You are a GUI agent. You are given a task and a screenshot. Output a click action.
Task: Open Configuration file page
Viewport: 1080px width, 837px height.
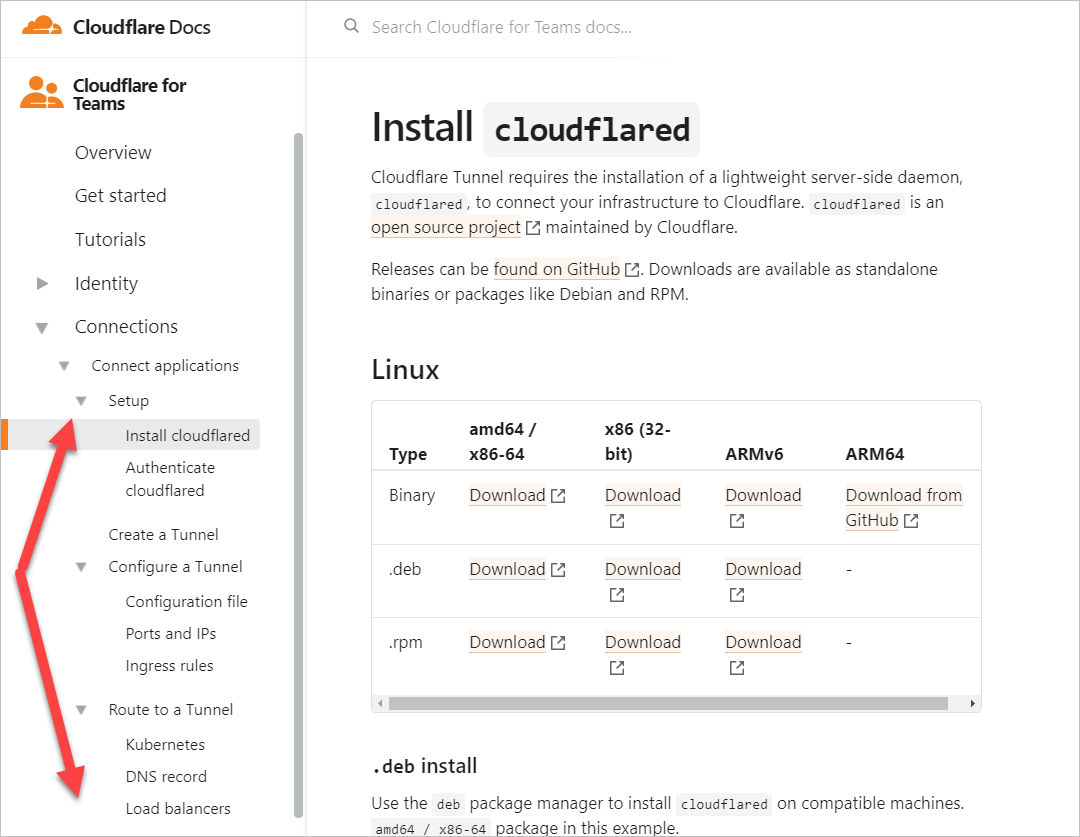[x=186, y=601]
